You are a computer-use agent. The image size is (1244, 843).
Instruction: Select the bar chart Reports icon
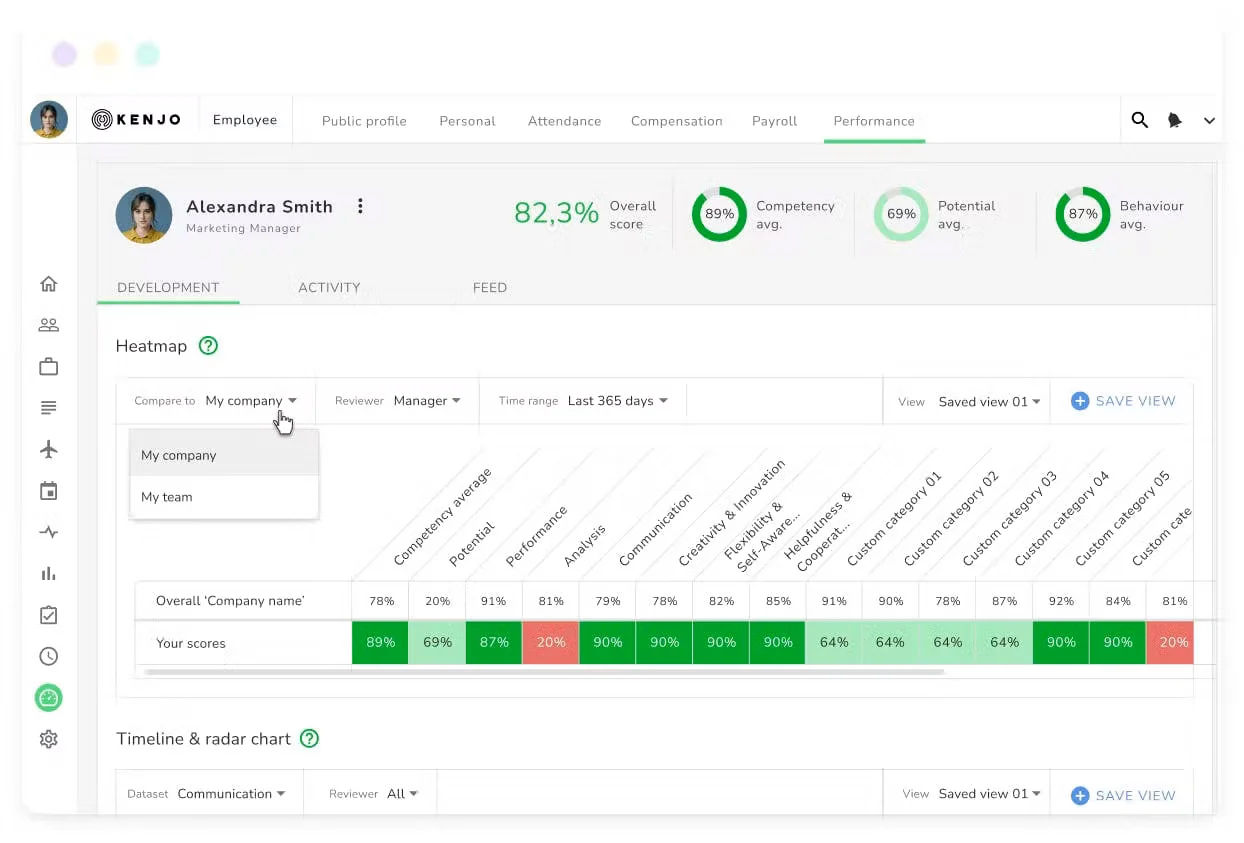tap(48, 573)
